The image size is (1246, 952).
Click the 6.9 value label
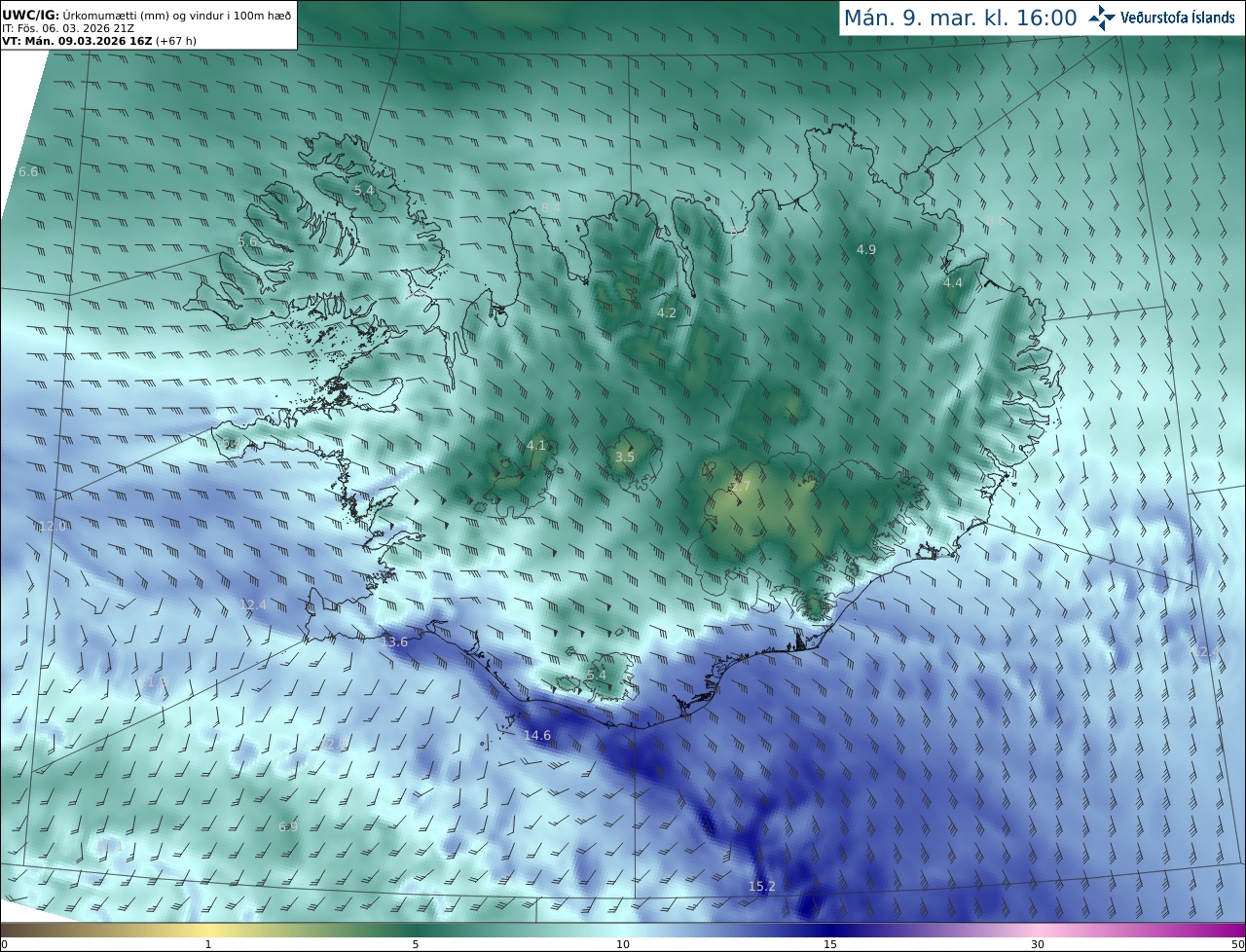click(x=288, y=826)
